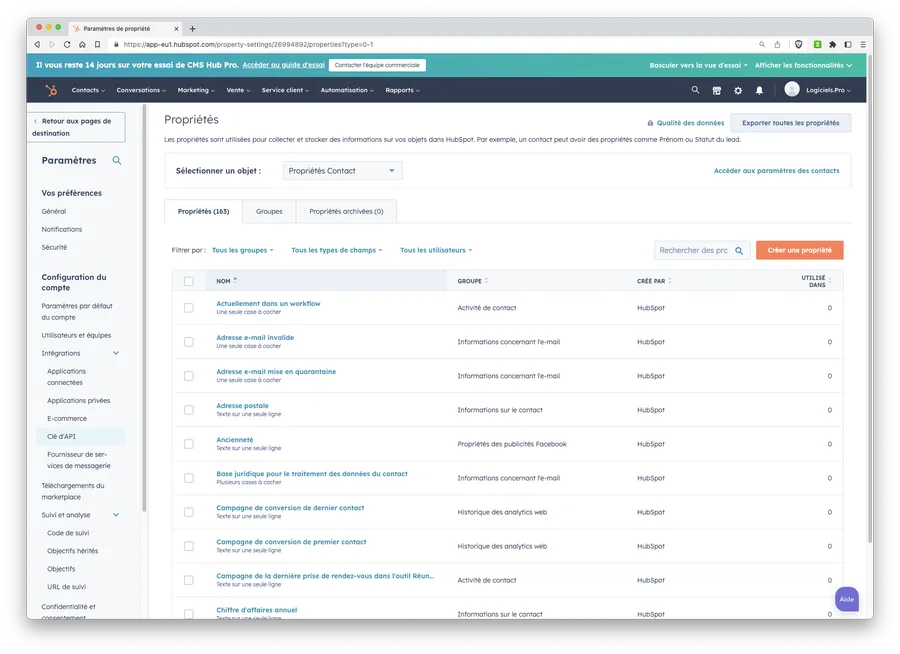900x654 pixels.
Task: Click the Rechercher des propriétés search field
Action: [x=693, y=251]
